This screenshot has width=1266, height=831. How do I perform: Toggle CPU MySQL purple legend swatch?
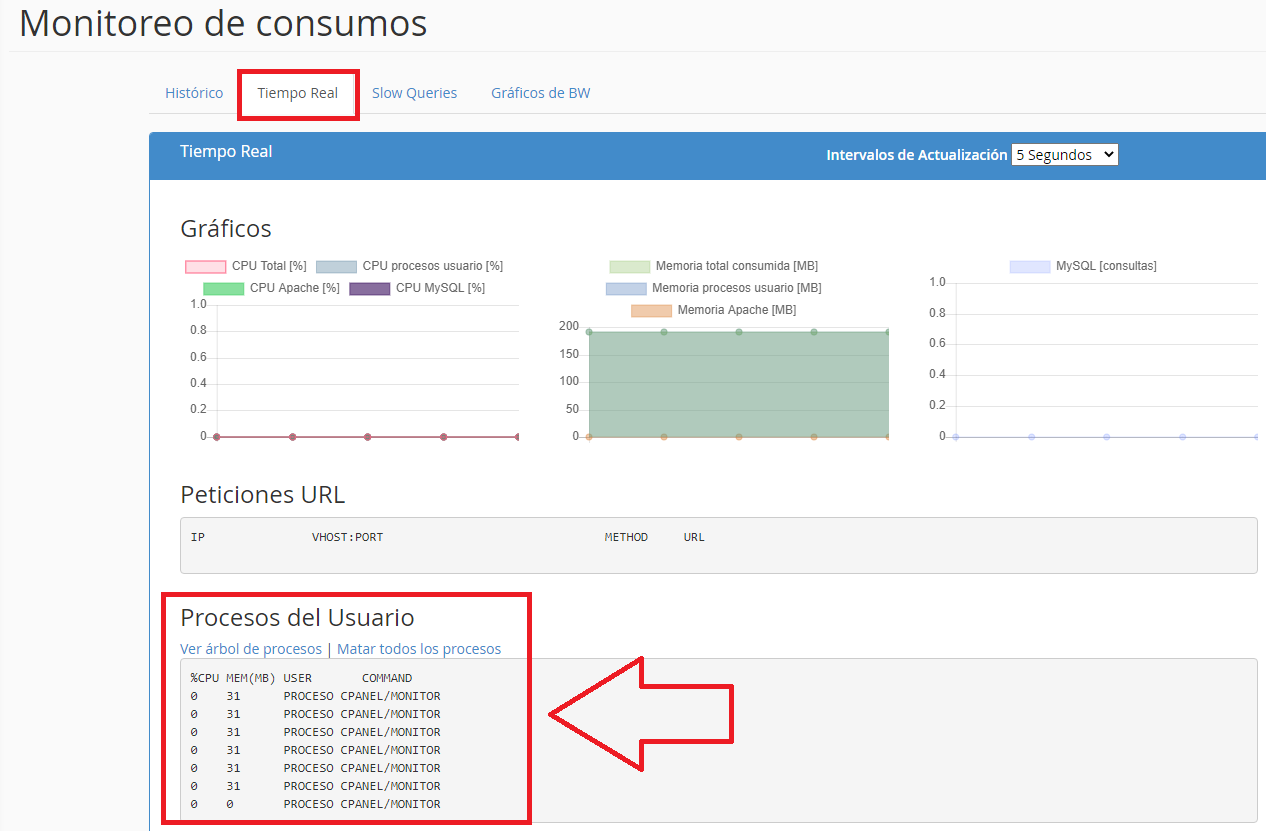point(369,288)
